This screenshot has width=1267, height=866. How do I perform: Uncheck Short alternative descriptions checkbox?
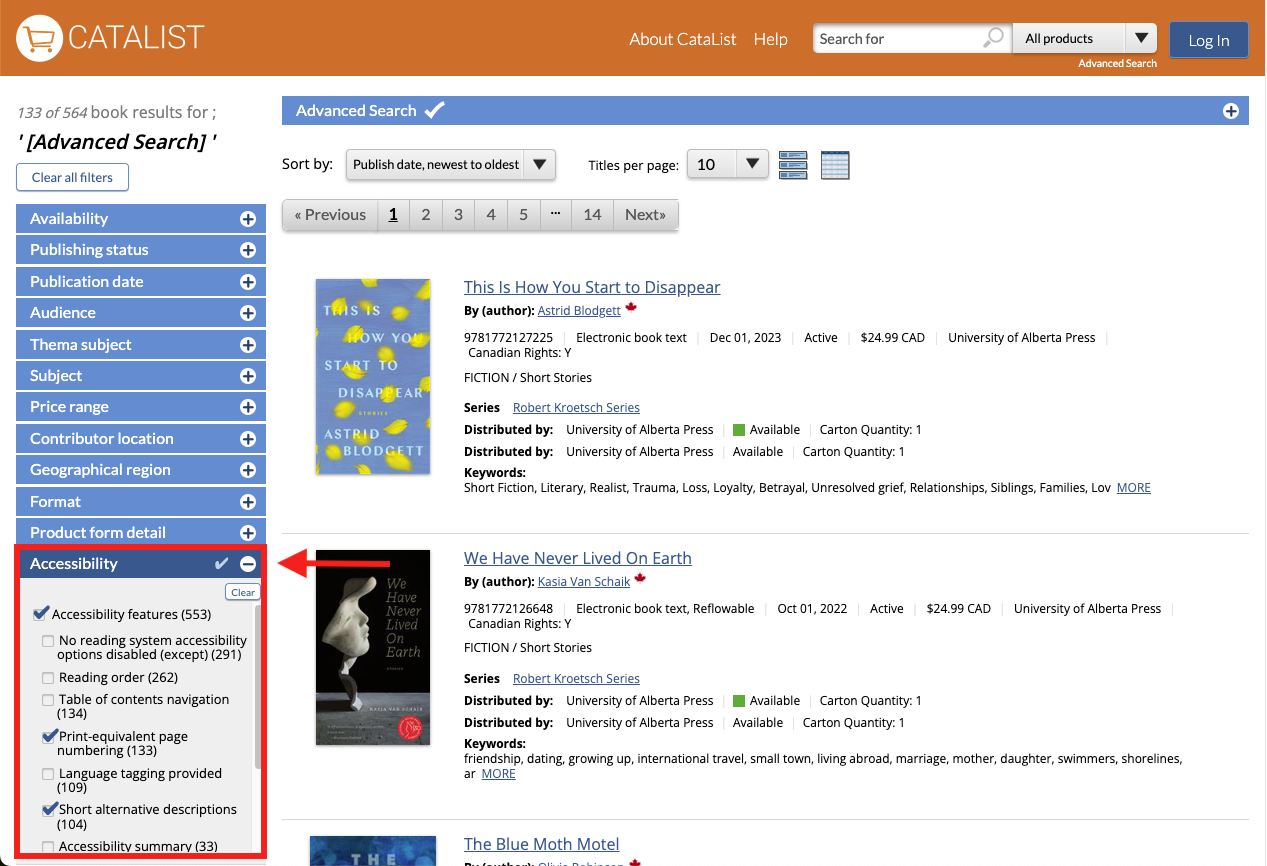pos(49,809)
